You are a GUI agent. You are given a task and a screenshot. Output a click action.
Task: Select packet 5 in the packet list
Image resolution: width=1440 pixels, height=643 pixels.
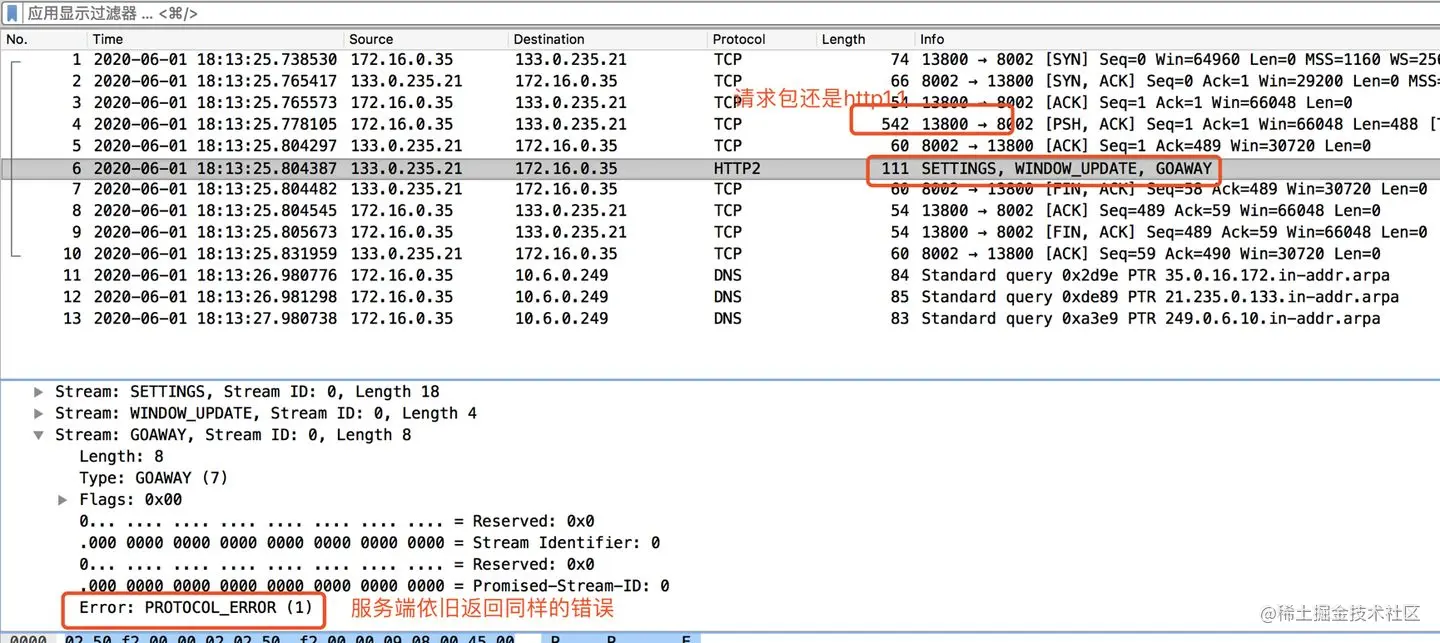click(x=720, y=146)
